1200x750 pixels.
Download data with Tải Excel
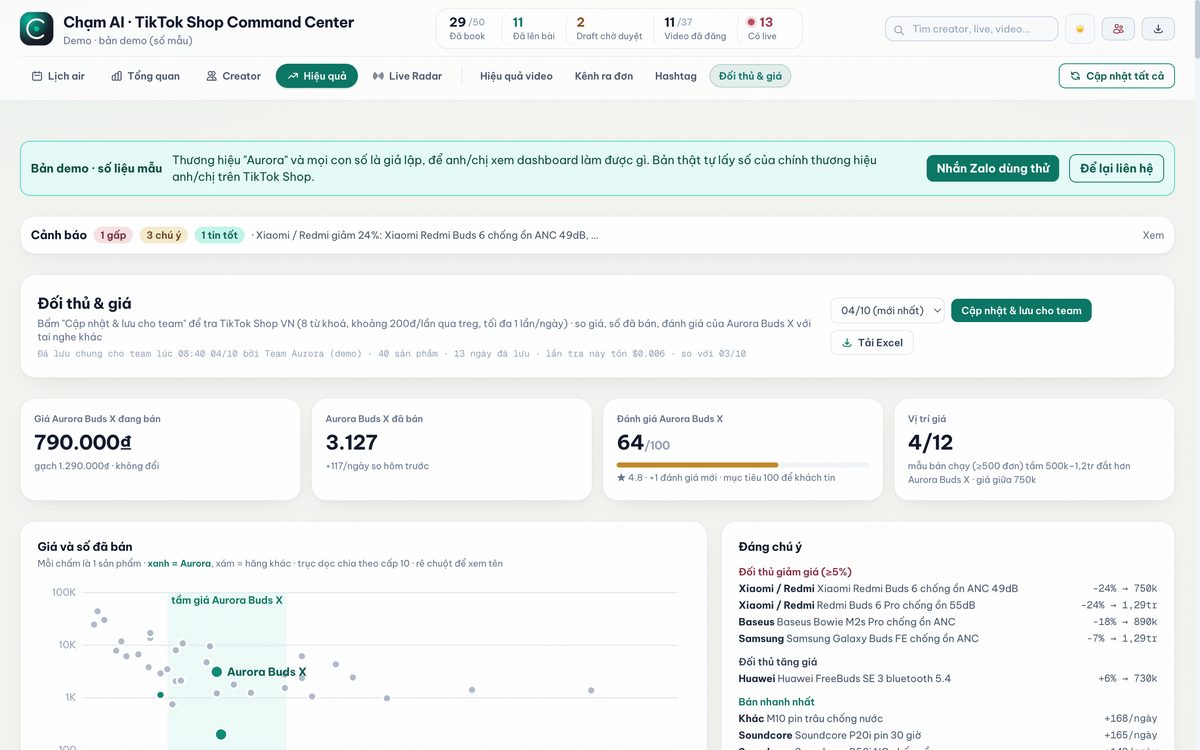click(x=872, y=342)
